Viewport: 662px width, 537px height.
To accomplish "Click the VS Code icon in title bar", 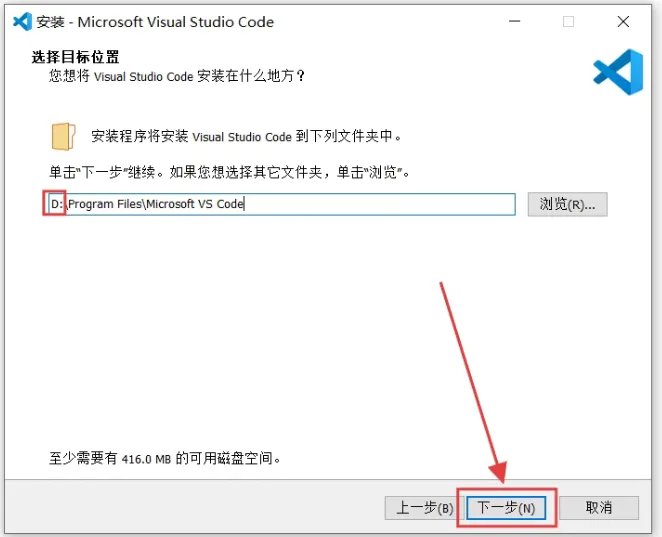I will [22, 22].
